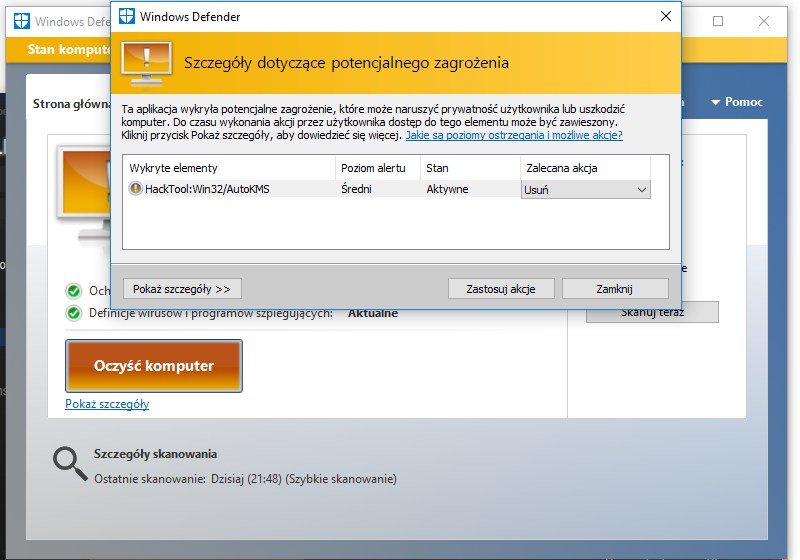Image resolution: width=800 pixels, height=560 pixels.
Task: Click the green checkmark next to virus definitions
Action: click(x=73, y=313)
